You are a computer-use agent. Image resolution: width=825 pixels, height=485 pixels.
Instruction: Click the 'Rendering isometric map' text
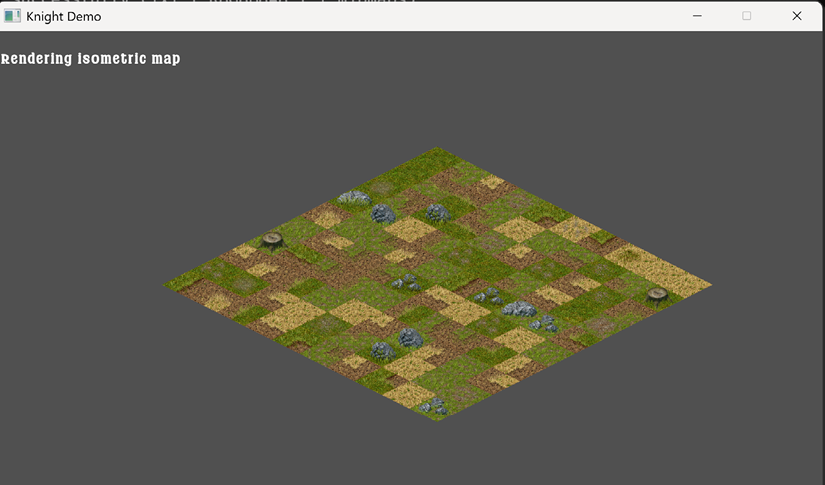pyautogui.click(x=90, y=58)
